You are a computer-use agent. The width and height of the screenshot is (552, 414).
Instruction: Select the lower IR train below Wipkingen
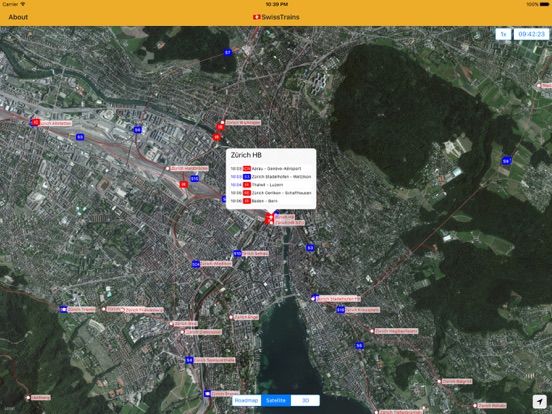pos(217,137)
